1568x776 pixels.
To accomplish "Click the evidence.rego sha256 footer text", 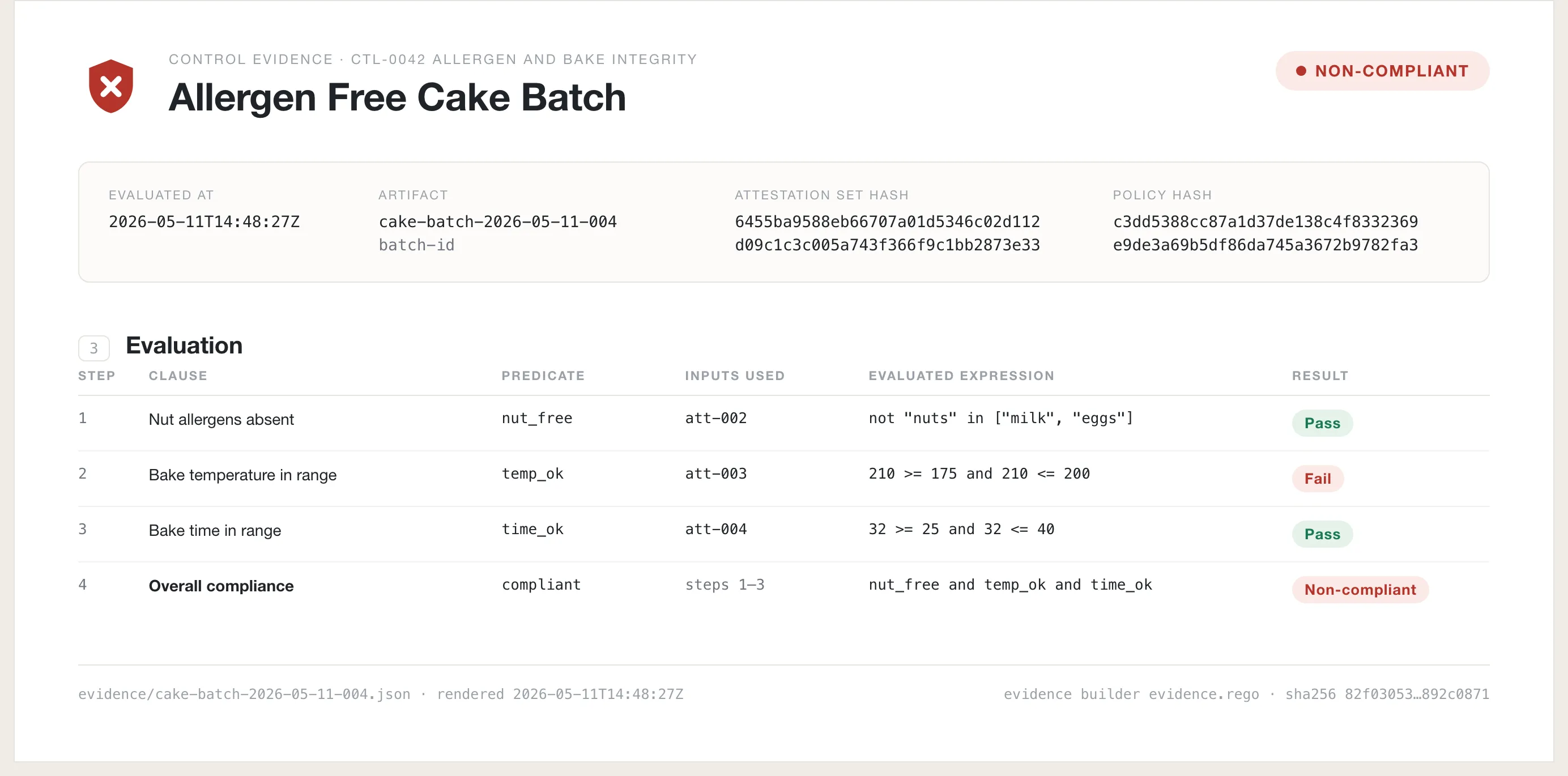I will point(1246,694).
